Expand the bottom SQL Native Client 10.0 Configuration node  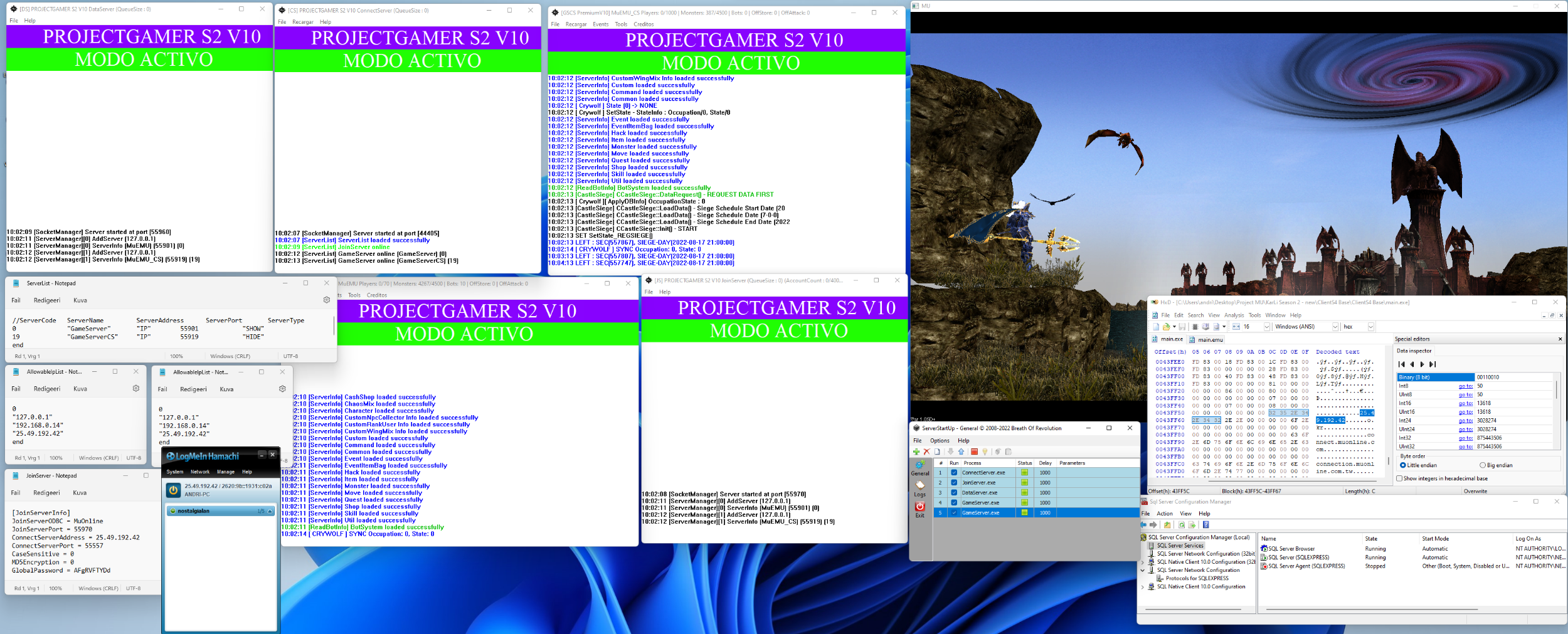click(1143, 587)
